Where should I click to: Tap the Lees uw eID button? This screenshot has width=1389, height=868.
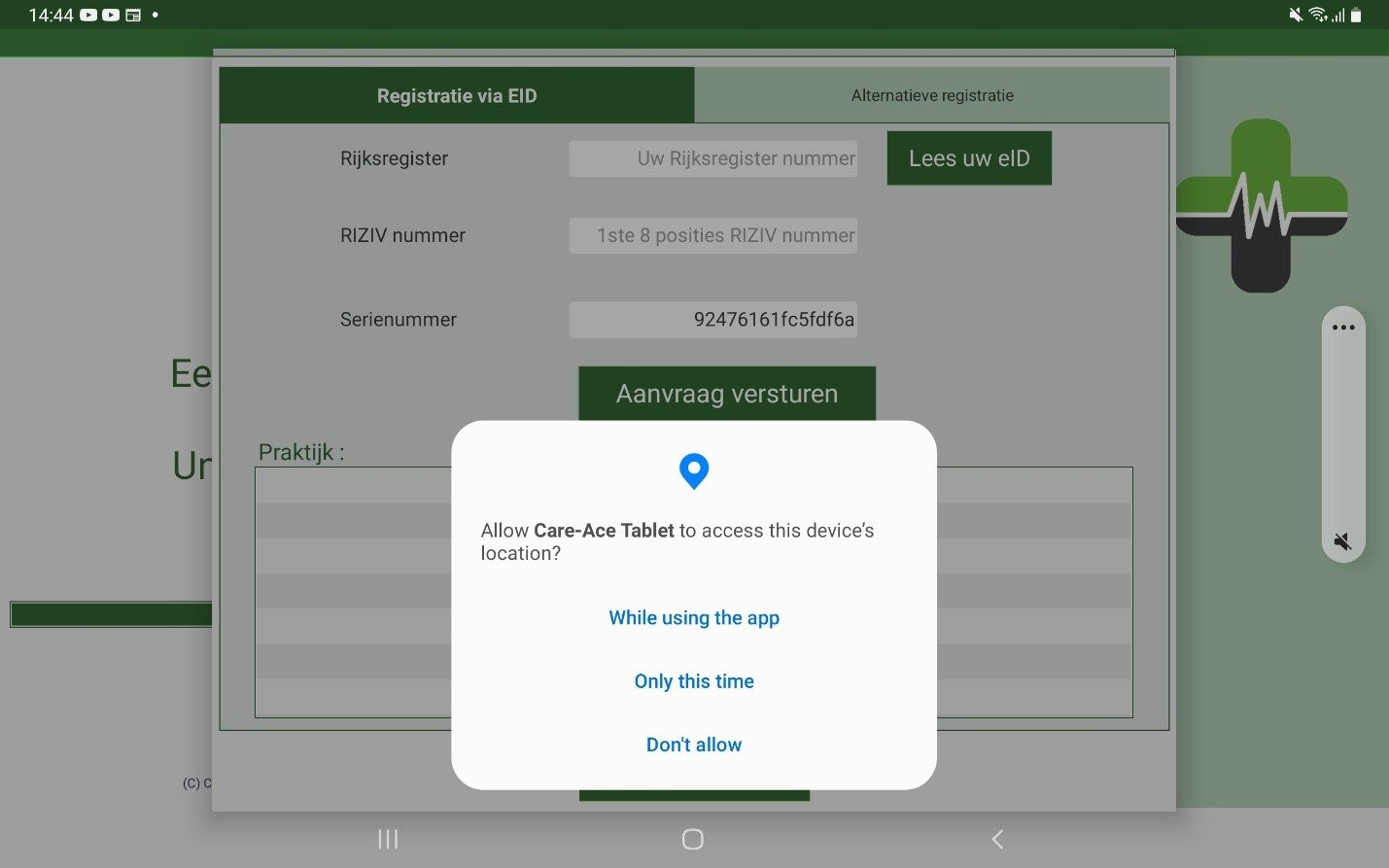point(969,158)
